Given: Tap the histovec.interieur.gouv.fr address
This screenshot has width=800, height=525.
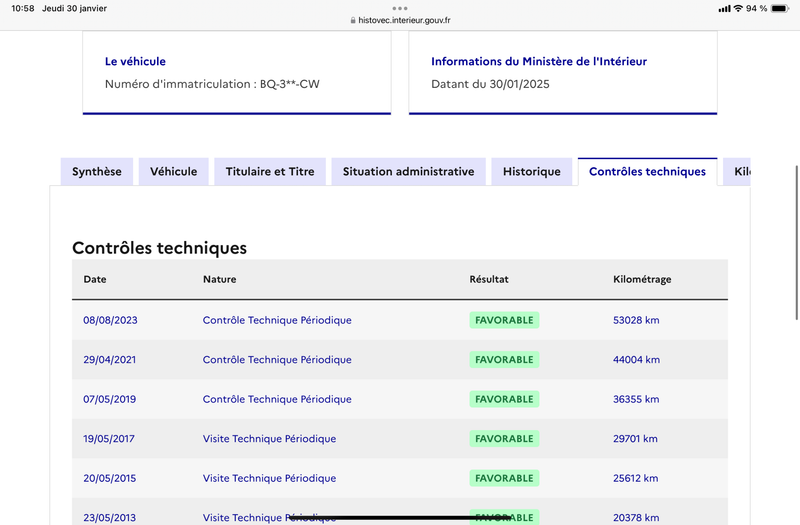Looking at the screenshot, I should [x=404, y=20].
